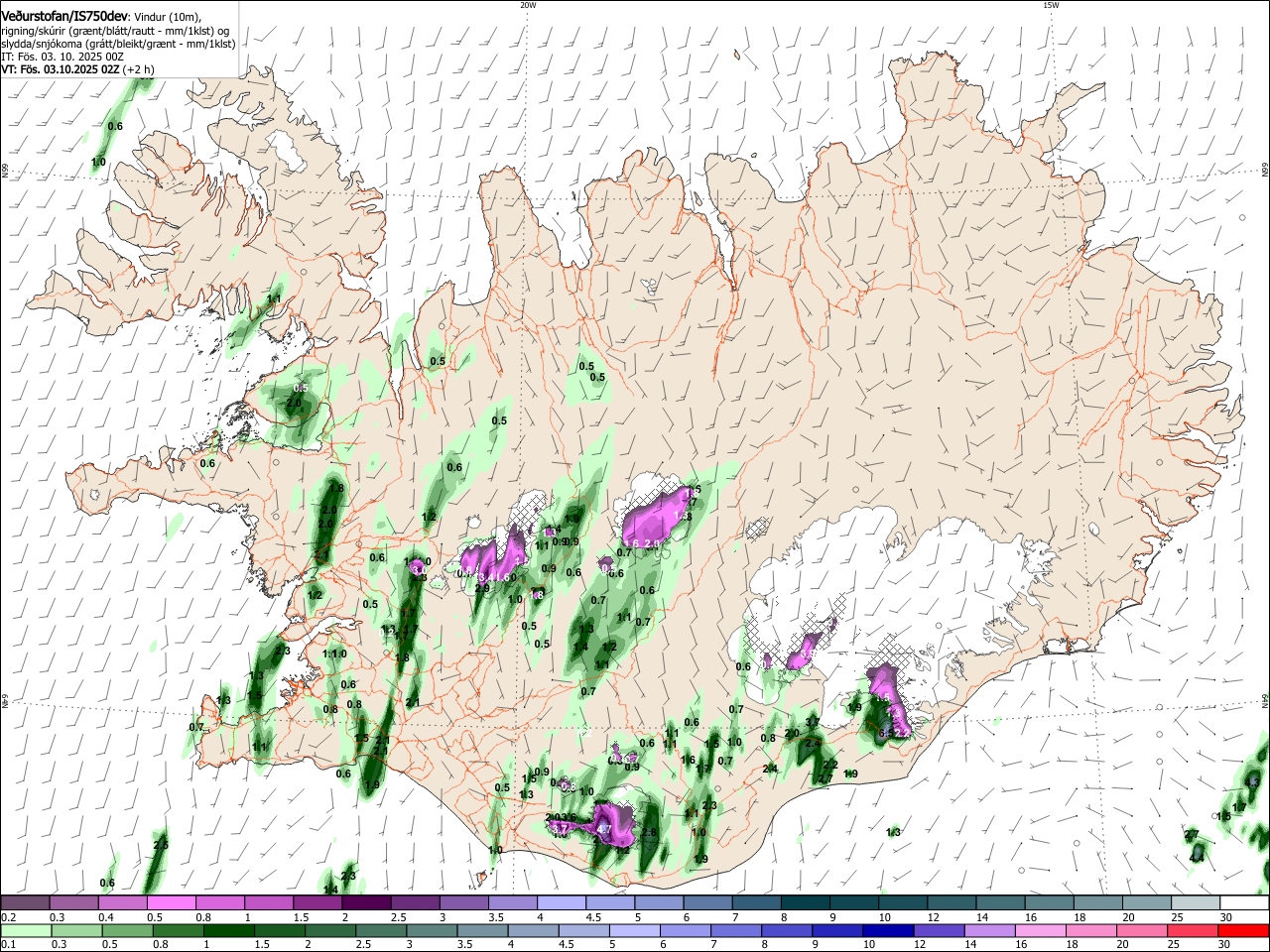Click the orchid 0.4–0.5 snow legend swatch

(123, 903)
